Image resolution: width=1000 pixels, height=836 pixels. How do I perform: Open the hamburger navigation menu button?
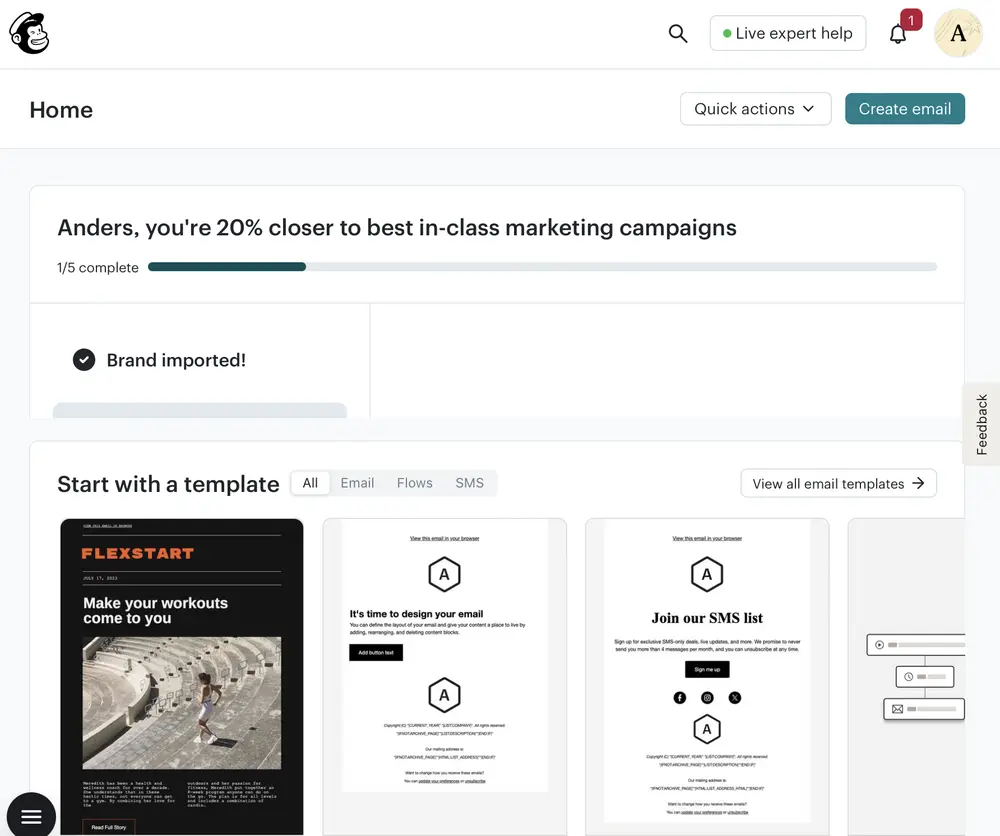[31, 816]
